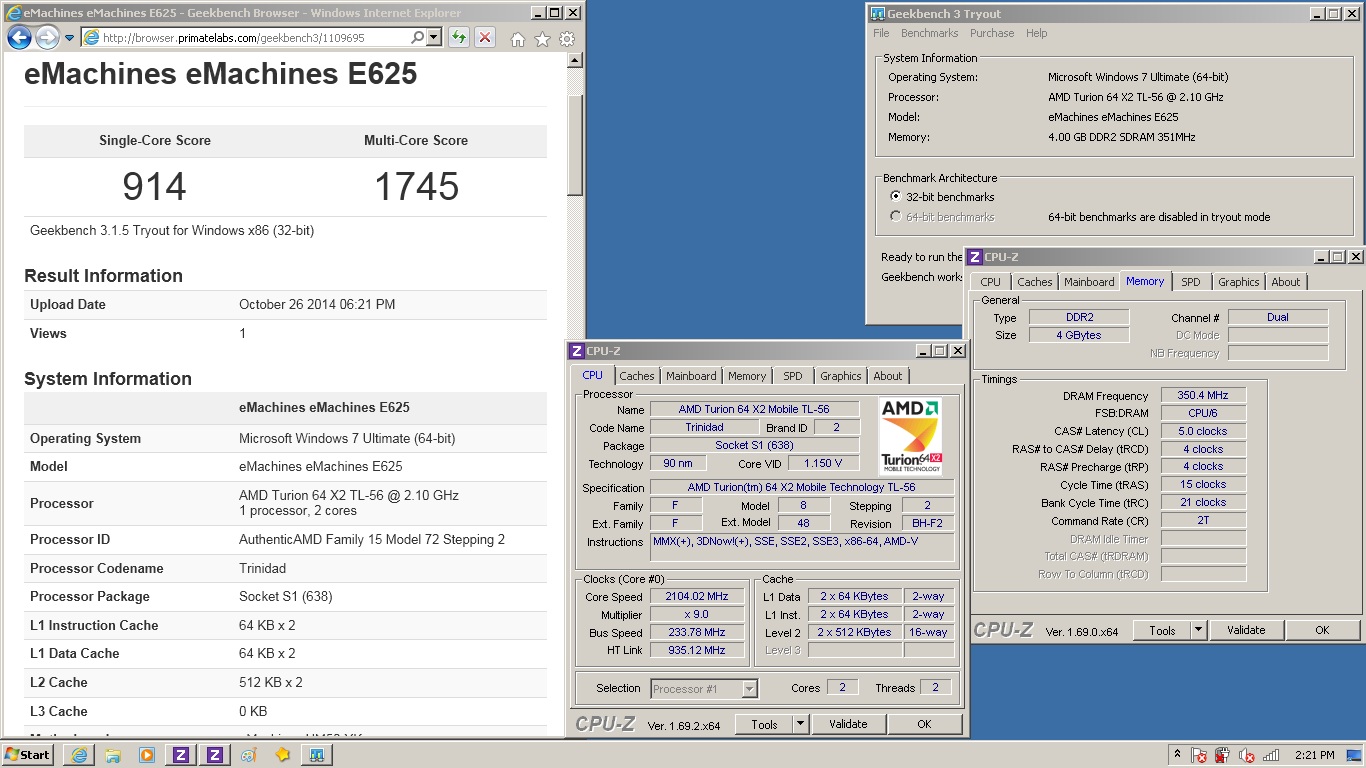Refresh the Geekbench Browser page
The image size is (1366, 768).
458,38
